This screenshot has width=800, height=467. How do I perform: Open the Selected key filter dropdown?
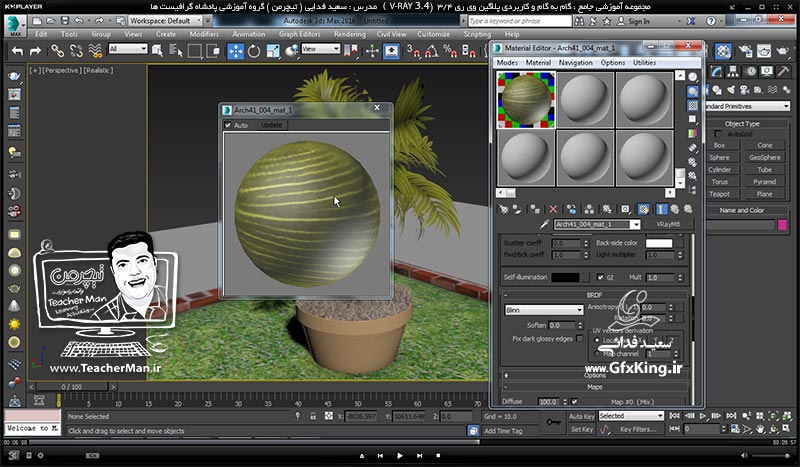(631, 416)
